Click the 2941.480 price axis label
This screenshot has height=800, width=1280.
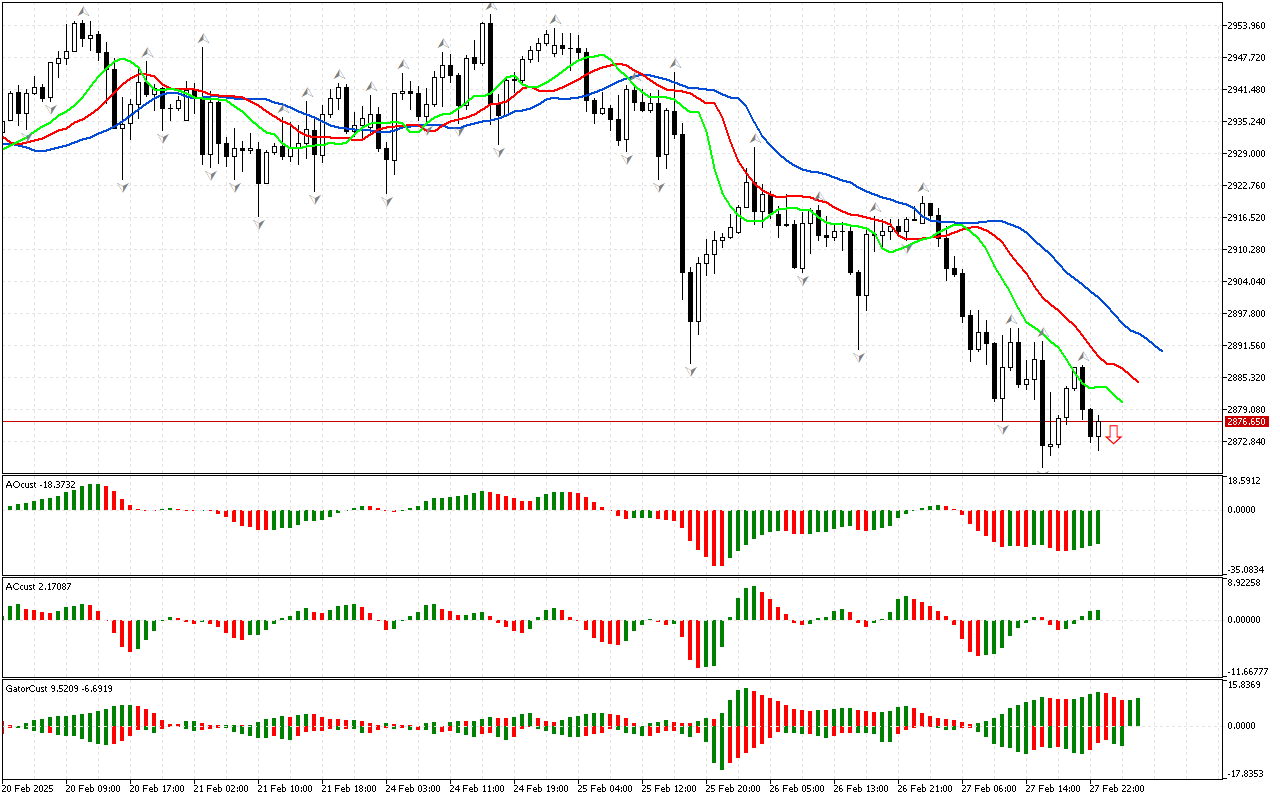1247,89
